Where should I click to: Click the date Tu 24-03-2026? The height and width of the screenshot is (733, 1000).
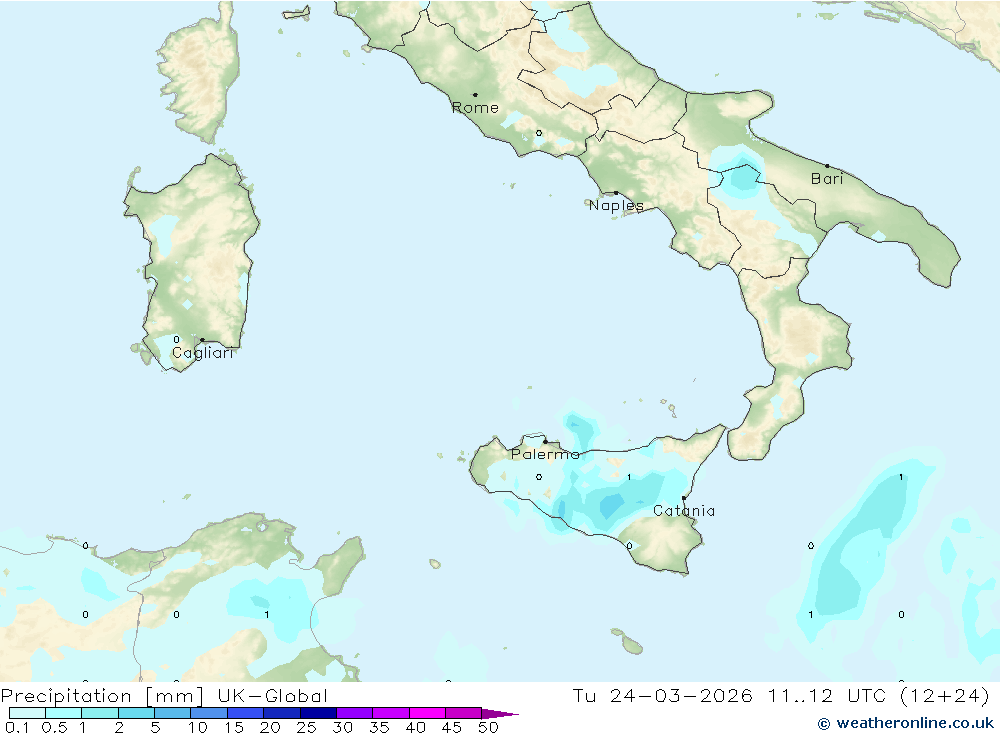coord(662,696)
